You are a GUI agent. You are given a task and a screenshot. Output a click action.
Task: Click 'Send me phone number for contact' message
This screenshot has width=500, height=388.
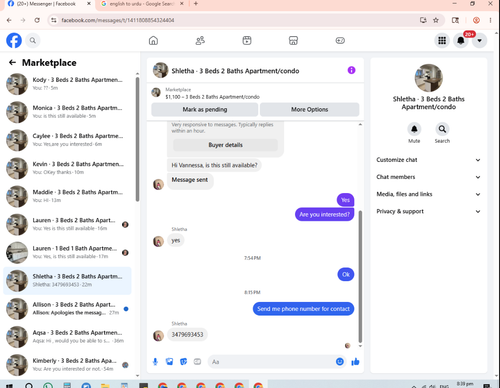pos(303,309)
